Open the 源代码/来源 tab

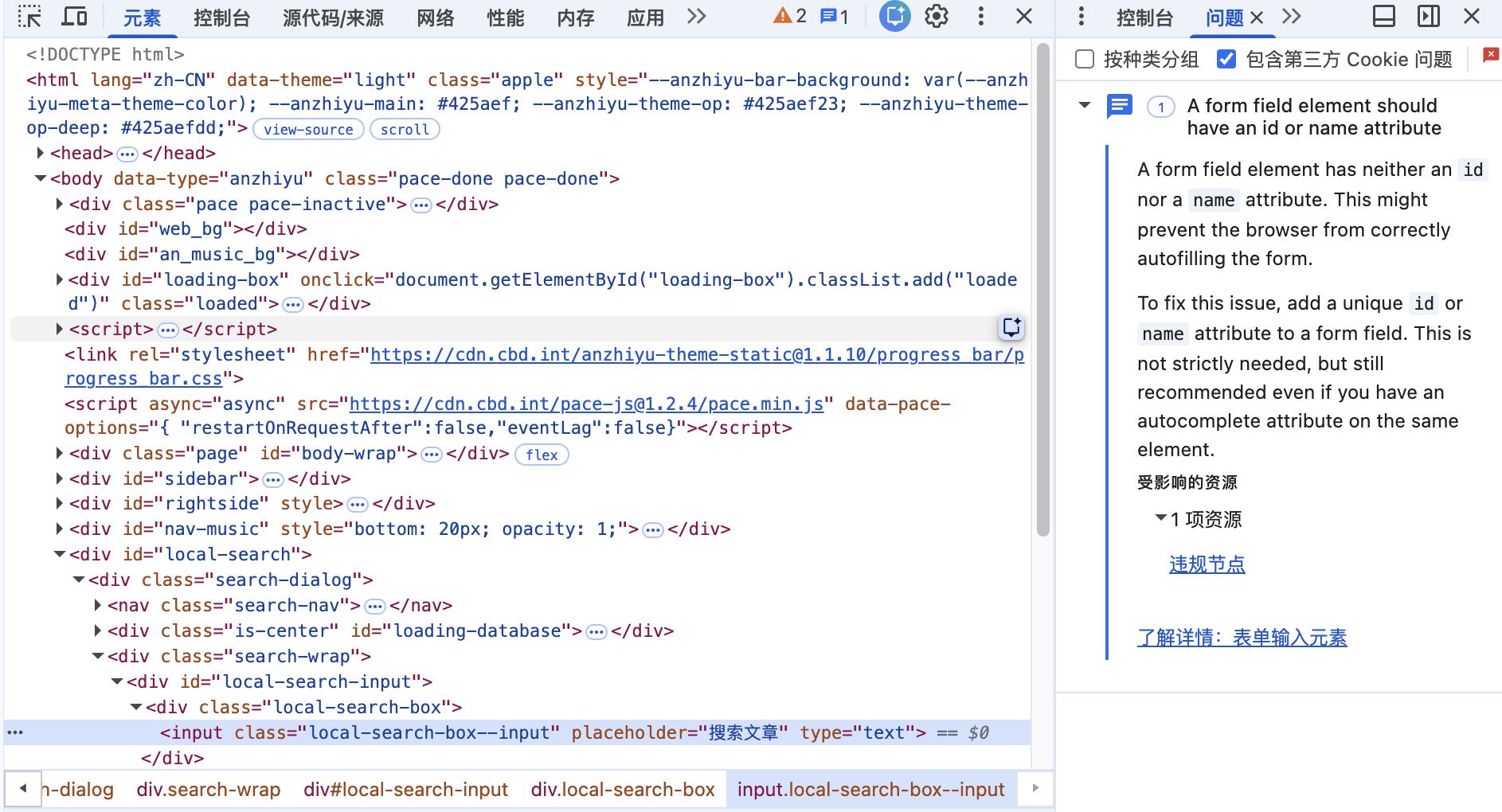pyautogui.click(x=333, y=18)
